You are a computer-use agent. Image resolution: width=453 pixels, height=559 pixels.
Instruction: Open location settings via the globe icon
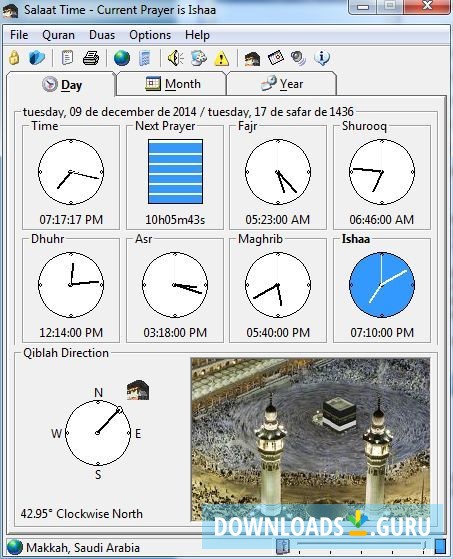pyautogui.click(x=122, y=58)
